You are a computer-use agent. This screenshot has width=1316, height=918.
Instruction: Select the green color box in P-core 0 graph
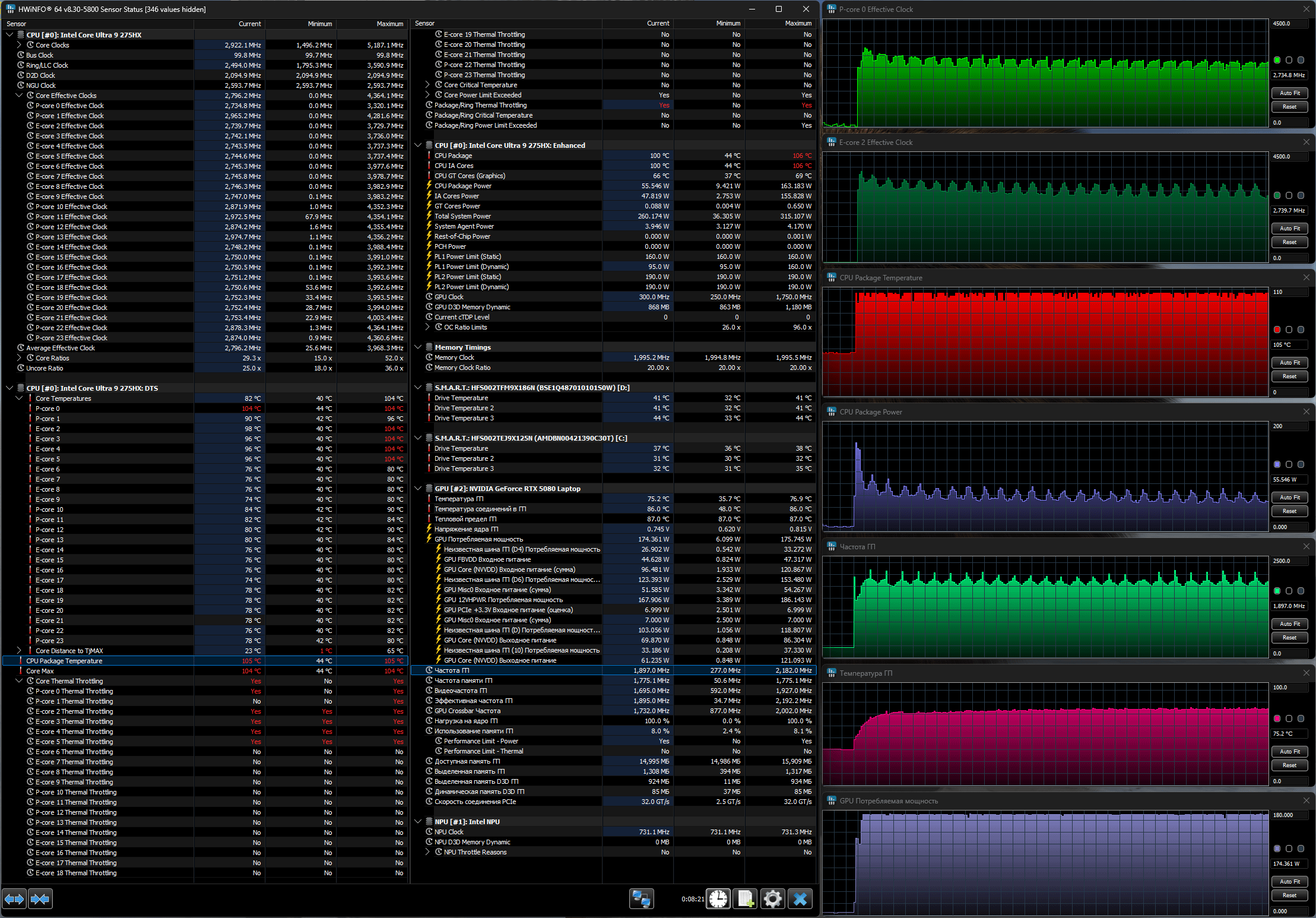pyautogui.click(x=1277, y=60)
